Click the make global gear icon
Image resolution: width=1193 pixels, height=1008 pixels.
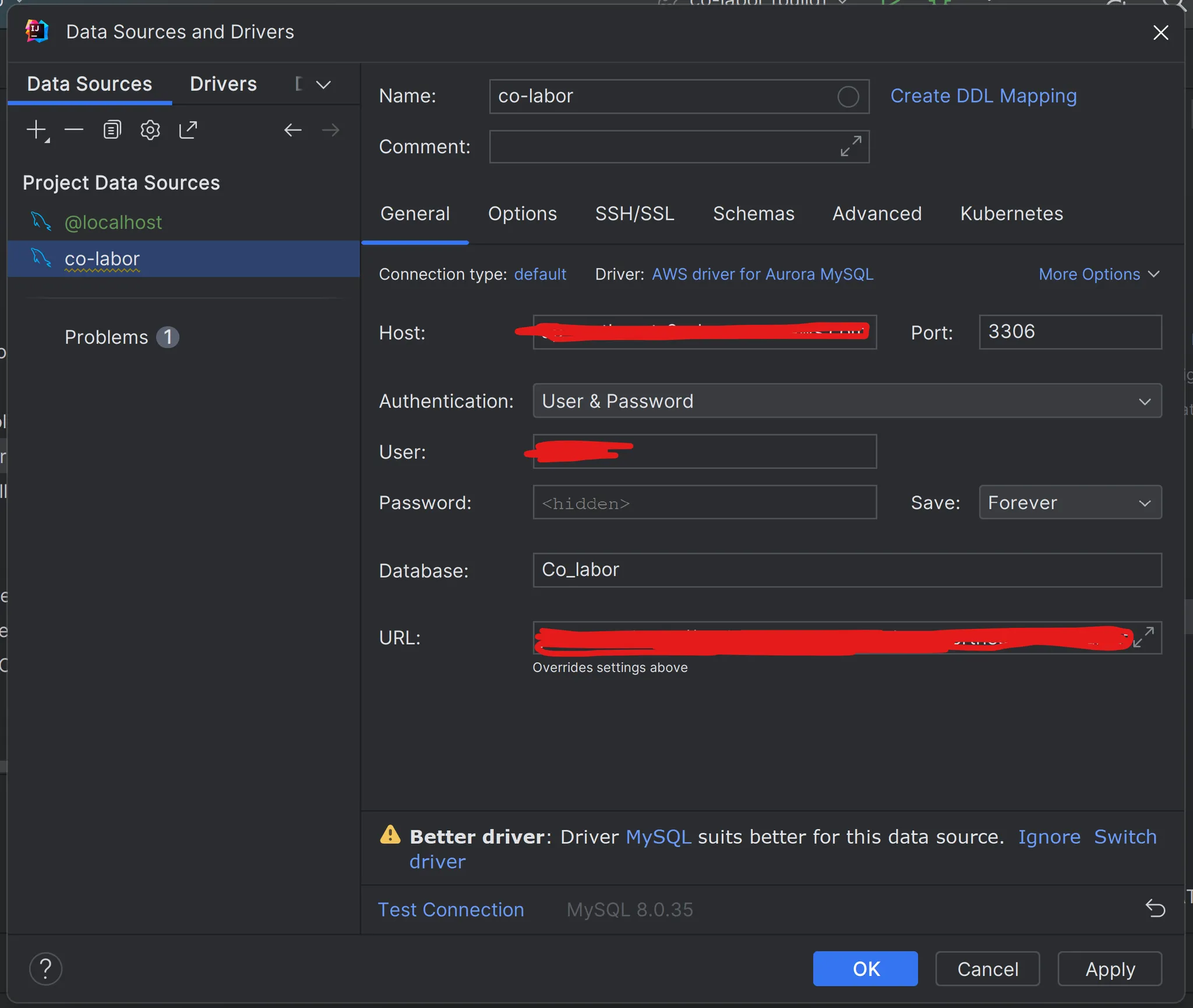point(150,130)
